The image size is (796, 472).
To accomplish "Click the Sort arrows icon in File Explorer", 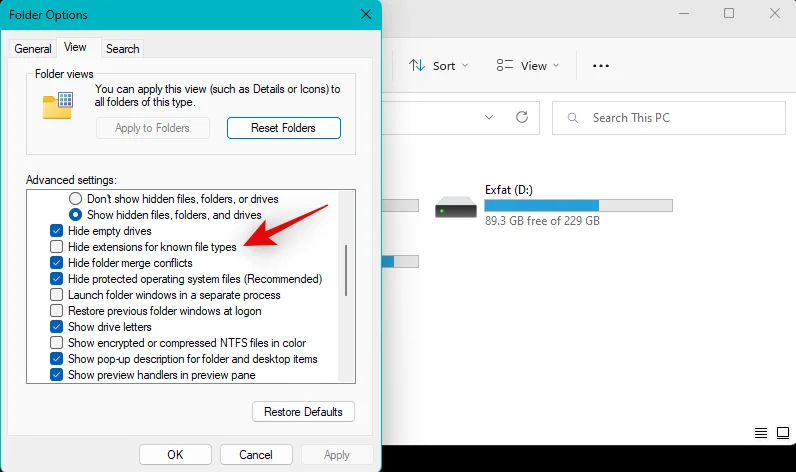I will click(417, 65).
